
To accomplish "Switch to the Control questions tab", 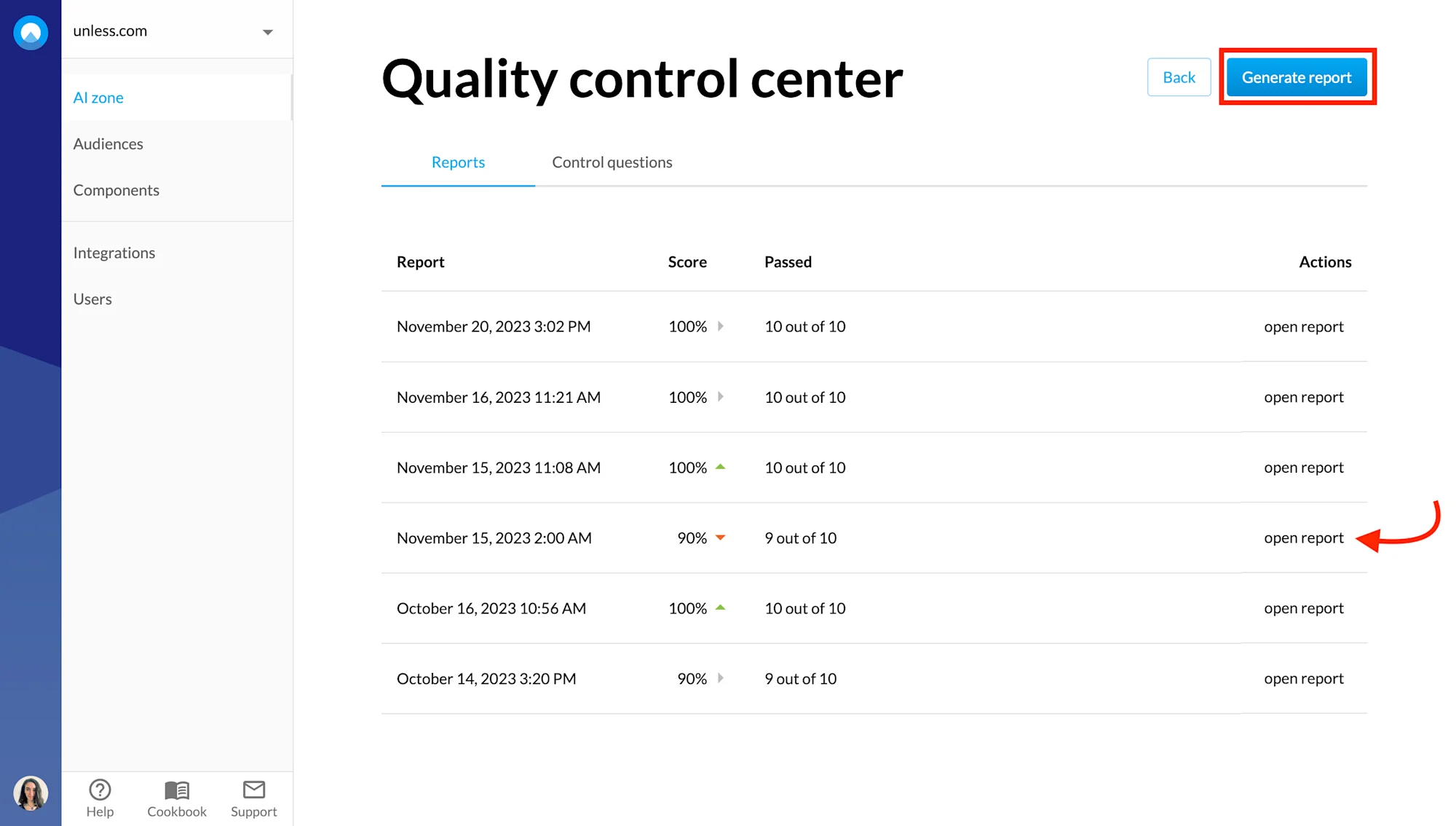I will pyautogui.click(x=612, y=162).
